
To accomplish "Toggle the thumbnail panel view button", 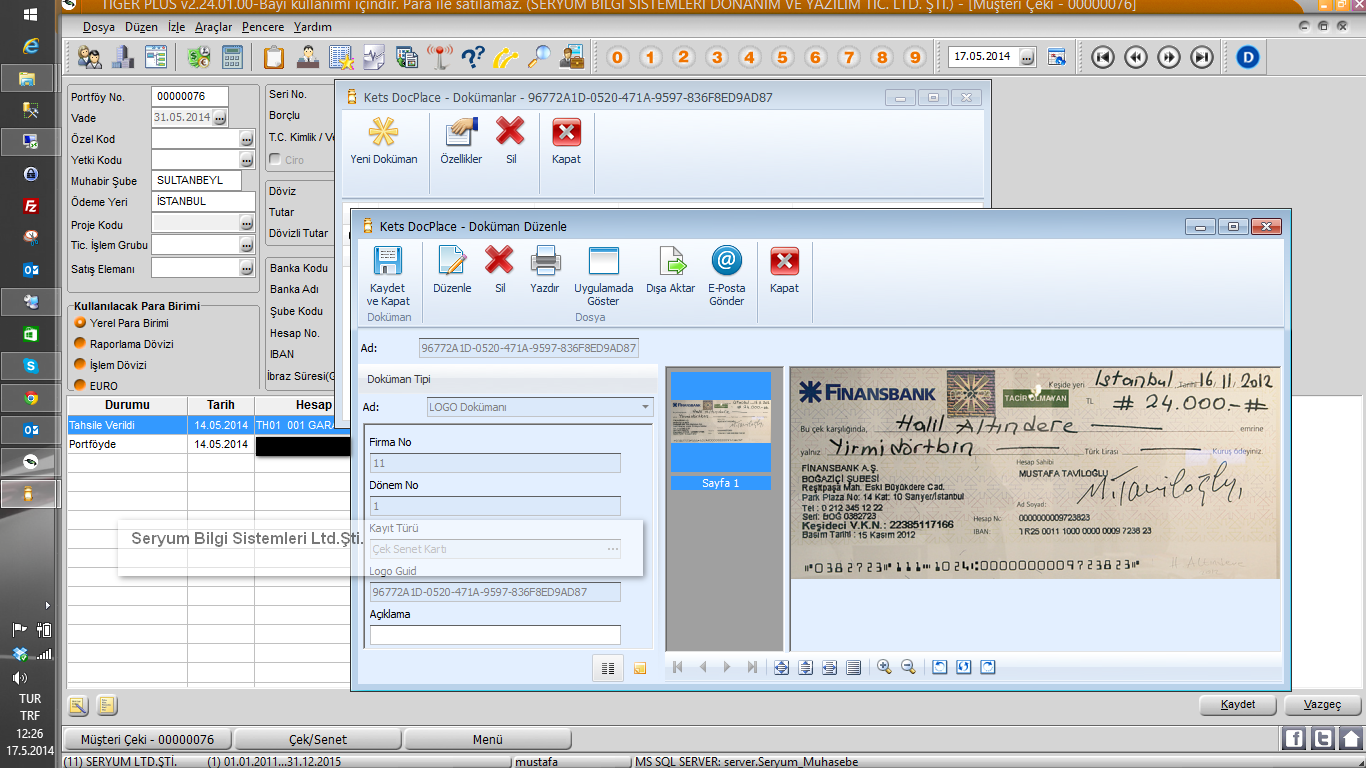I will [608, 667].
